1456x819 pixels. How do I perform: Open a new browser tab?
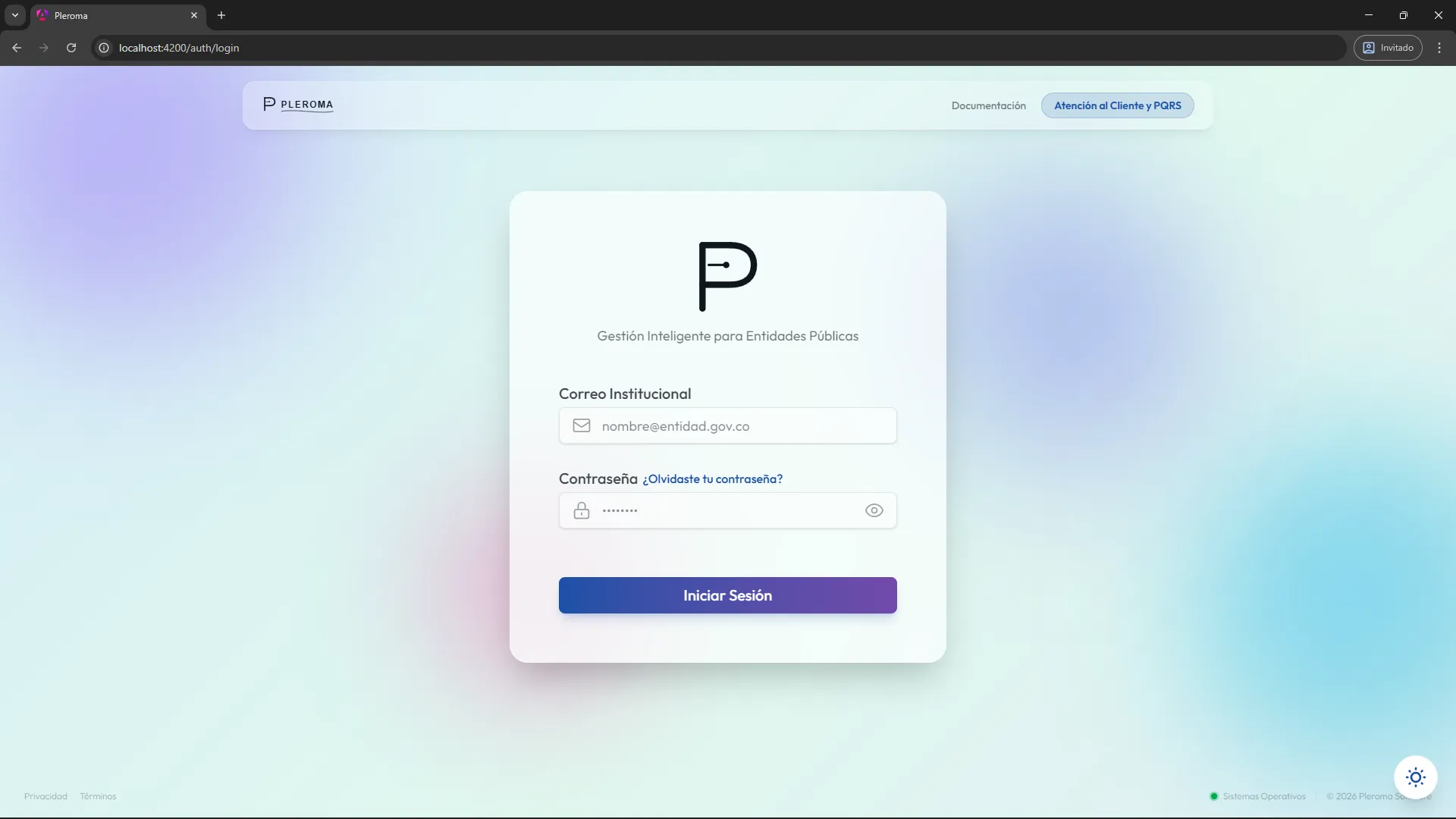coord(221,15)
